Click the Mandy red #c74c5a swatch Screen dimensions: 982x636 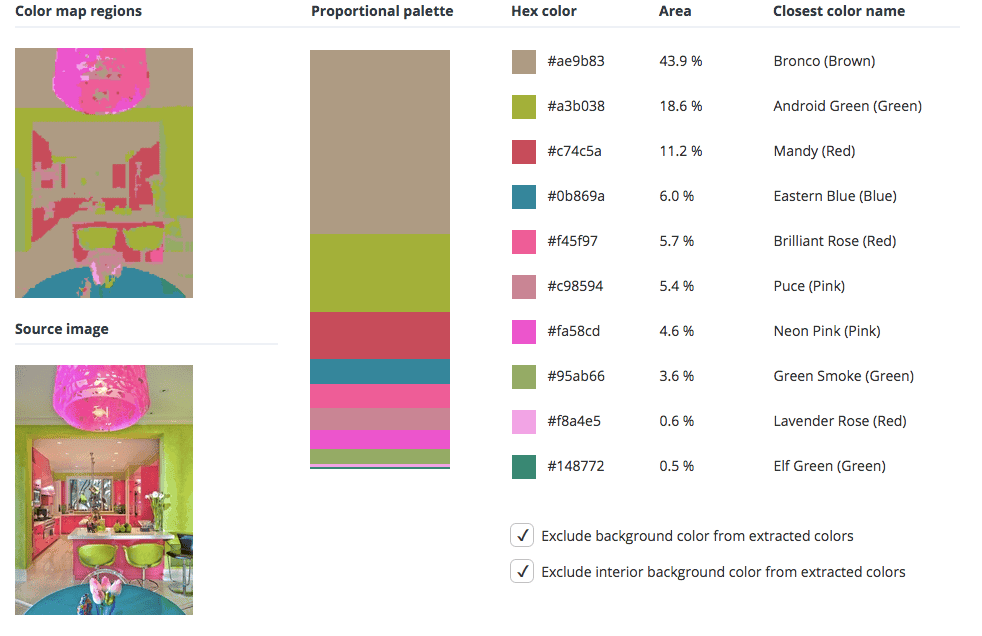524,152
